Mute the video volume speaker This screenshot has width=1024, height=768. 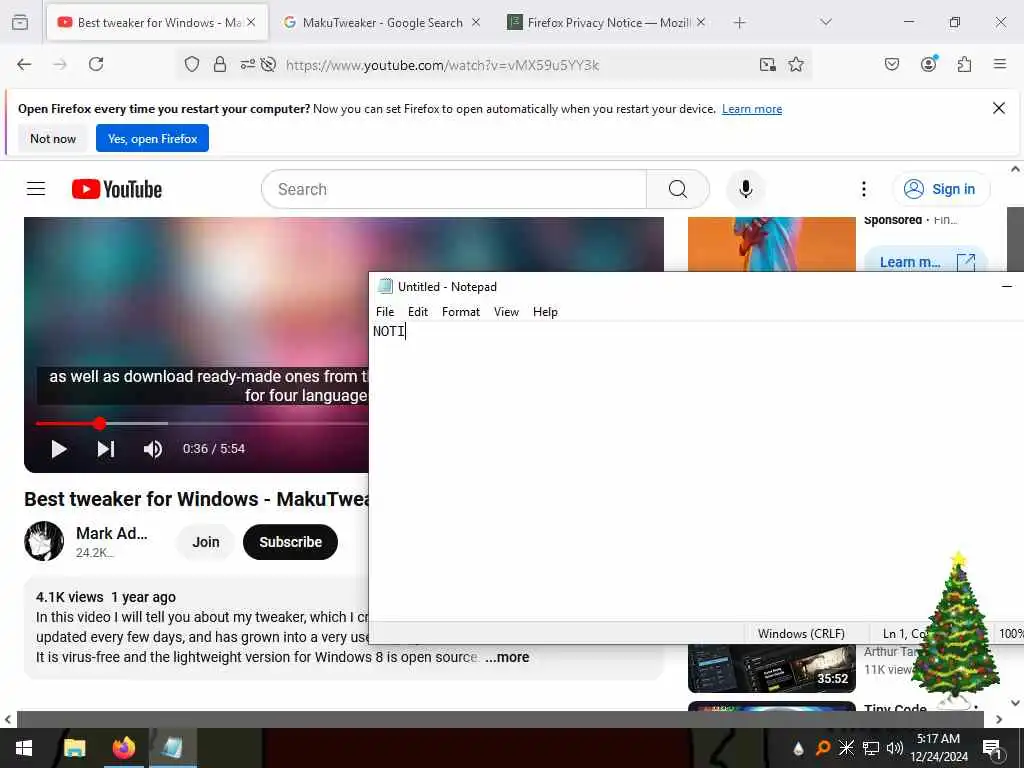pyautogui.click(x=153, y=449)
